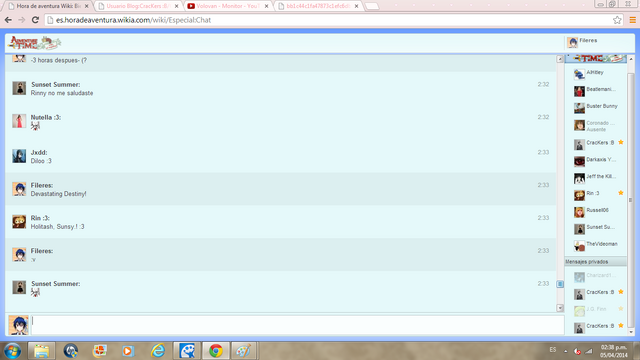The image size is (640, 360).
Task: Select user Beatlemani... in user list
Action: click(x=596, y=91)
